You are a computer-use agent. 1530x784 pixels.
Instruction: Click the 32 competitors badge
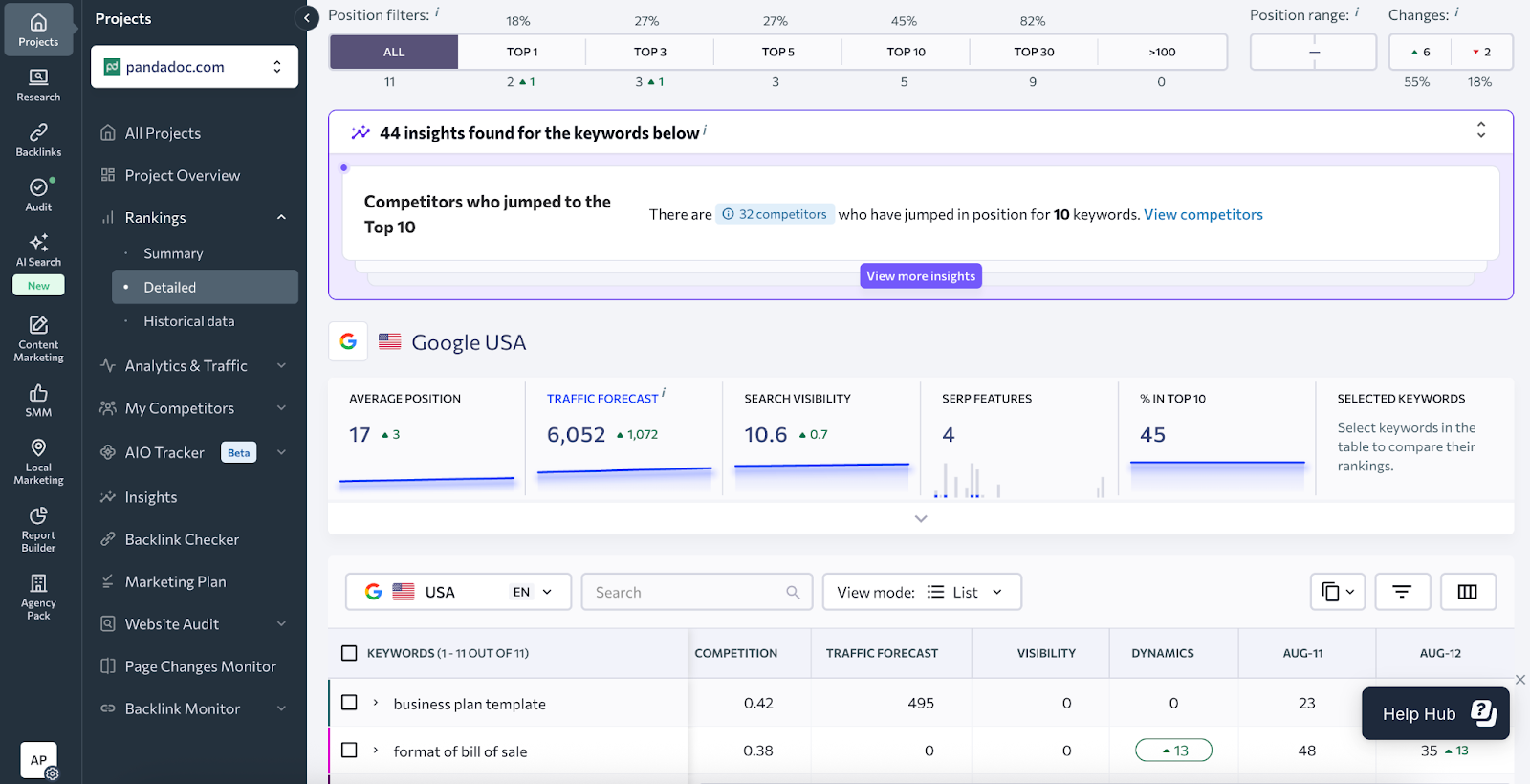point(775,214)
